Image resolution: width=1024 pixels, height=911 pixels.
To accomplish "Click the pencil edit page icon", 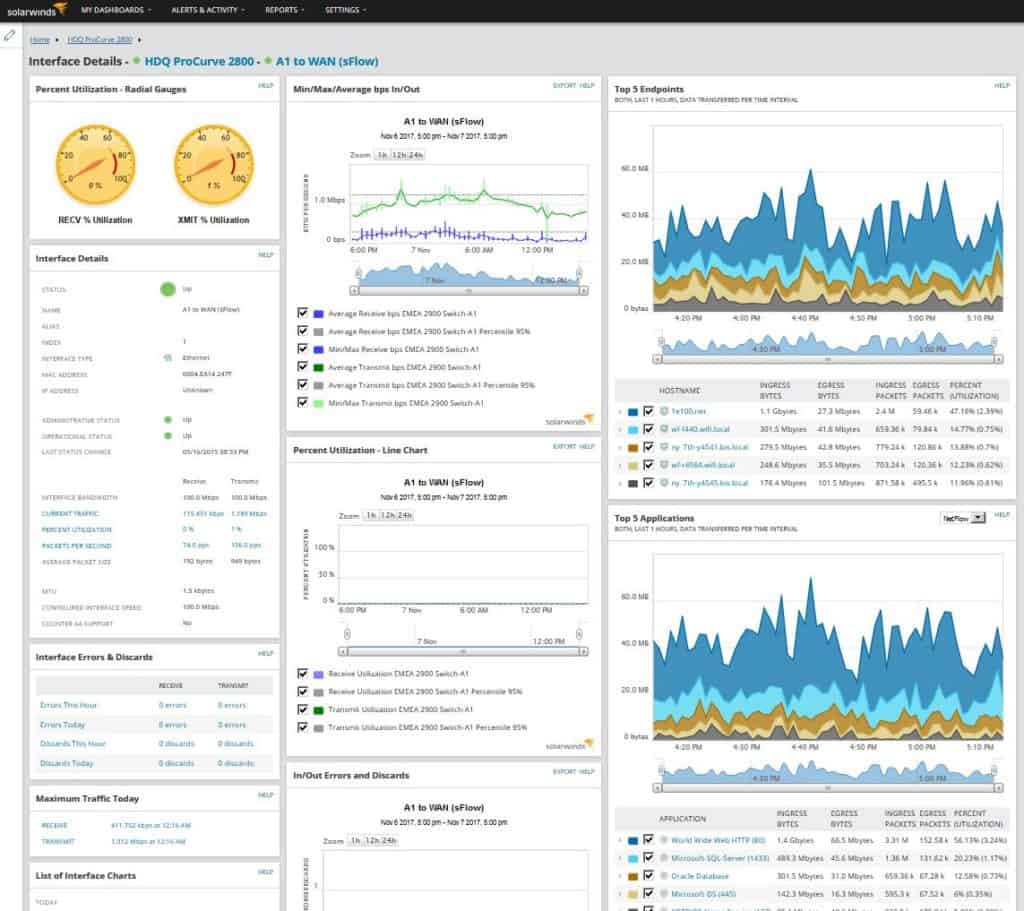I will pos(9,35).
